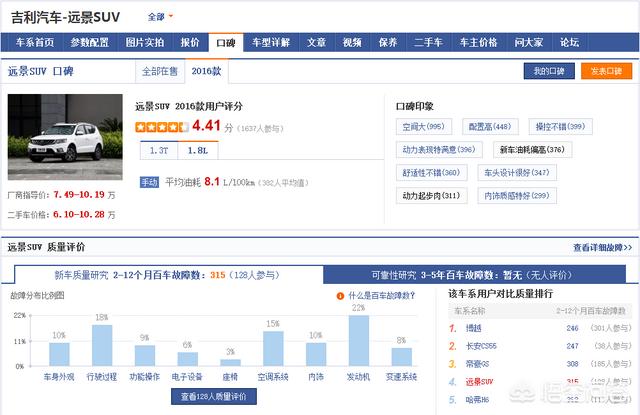Screen dimensions: 640x415
Task: Open 长安CS55 in quality ranking
Action: click(481, 346)
